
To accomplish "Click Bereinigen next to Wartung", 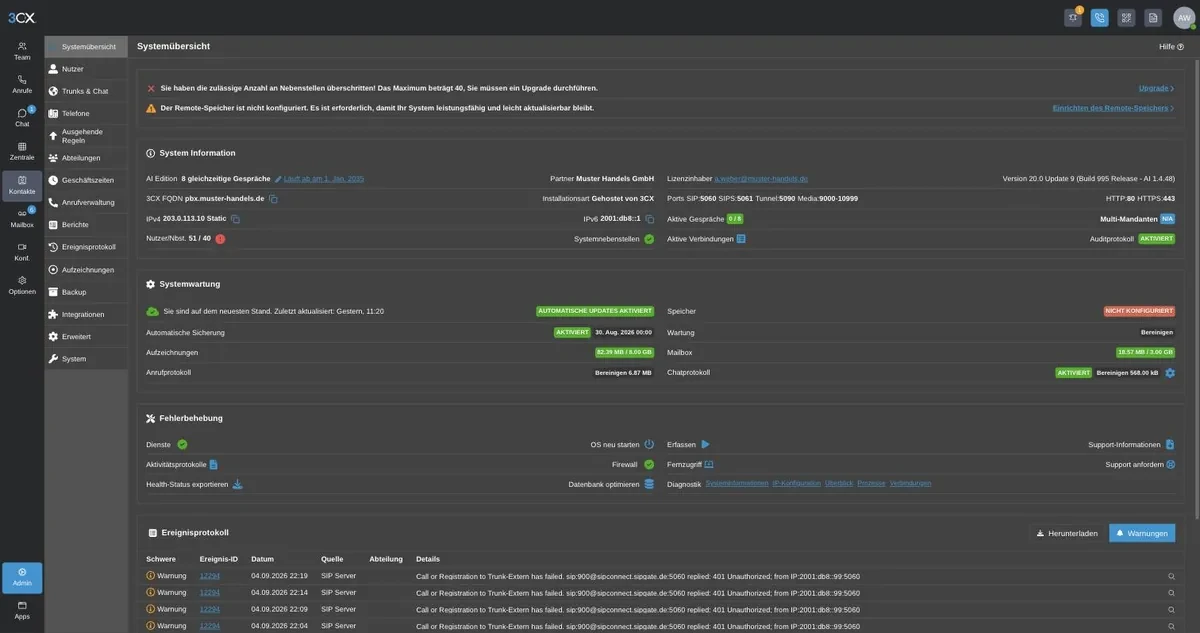I will coord(1157,332).
